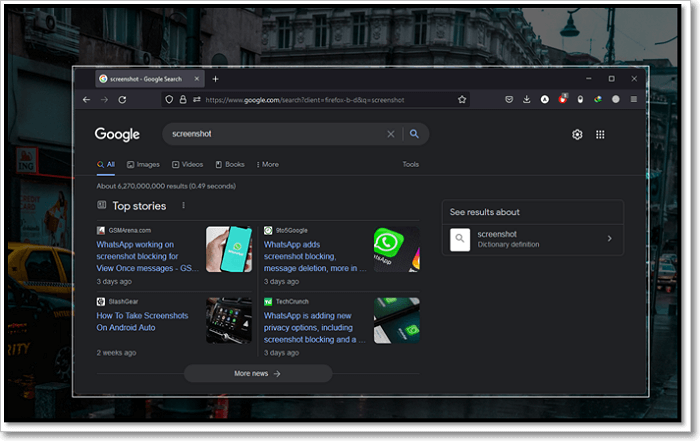Image resolution: width=700 pixels, height=441 pixels.
Task: Open the Top stories options menu
Action: tap(183, 206)
